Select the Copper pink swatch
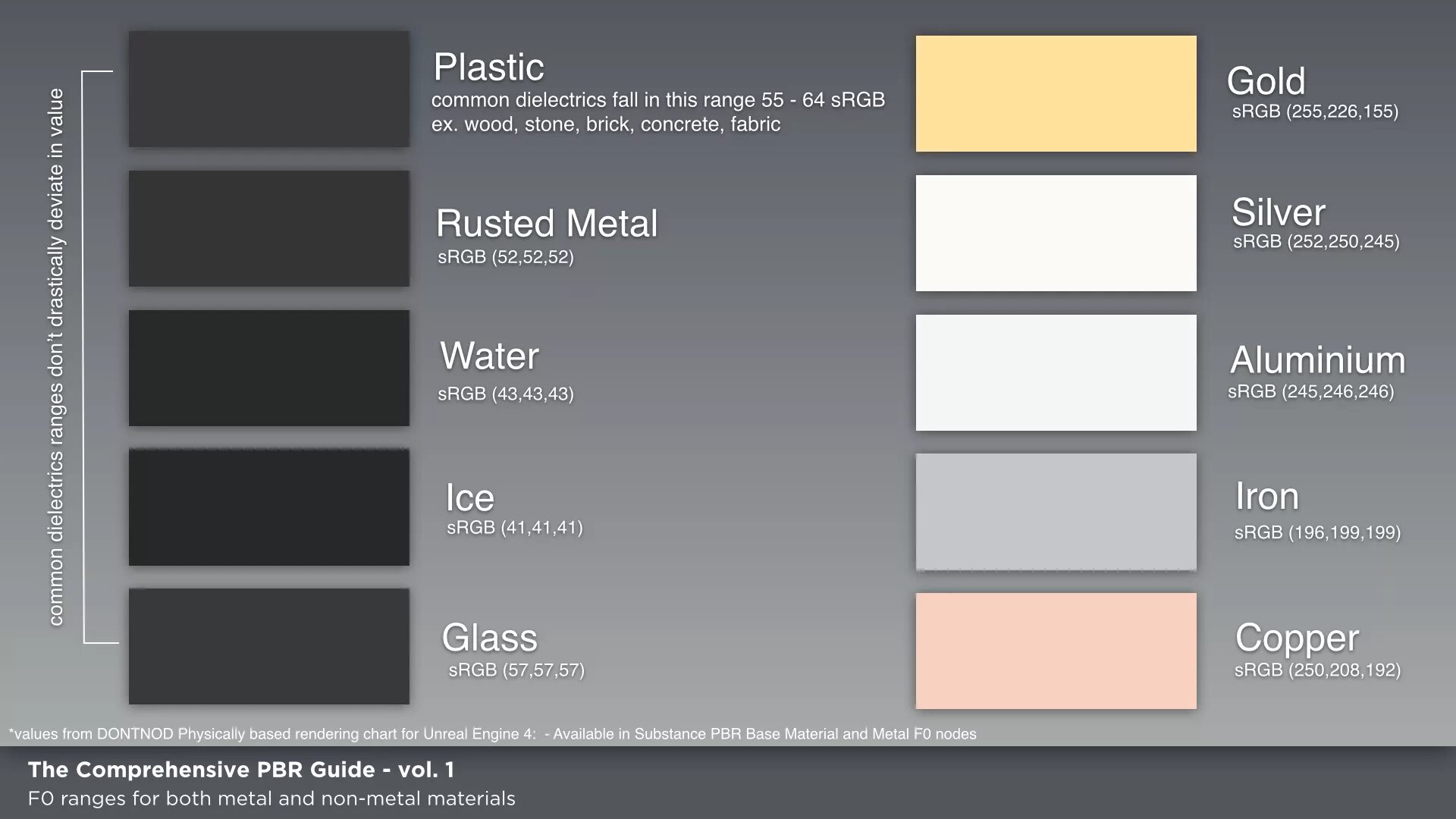1456x819 pixels. coord(1056,651)
